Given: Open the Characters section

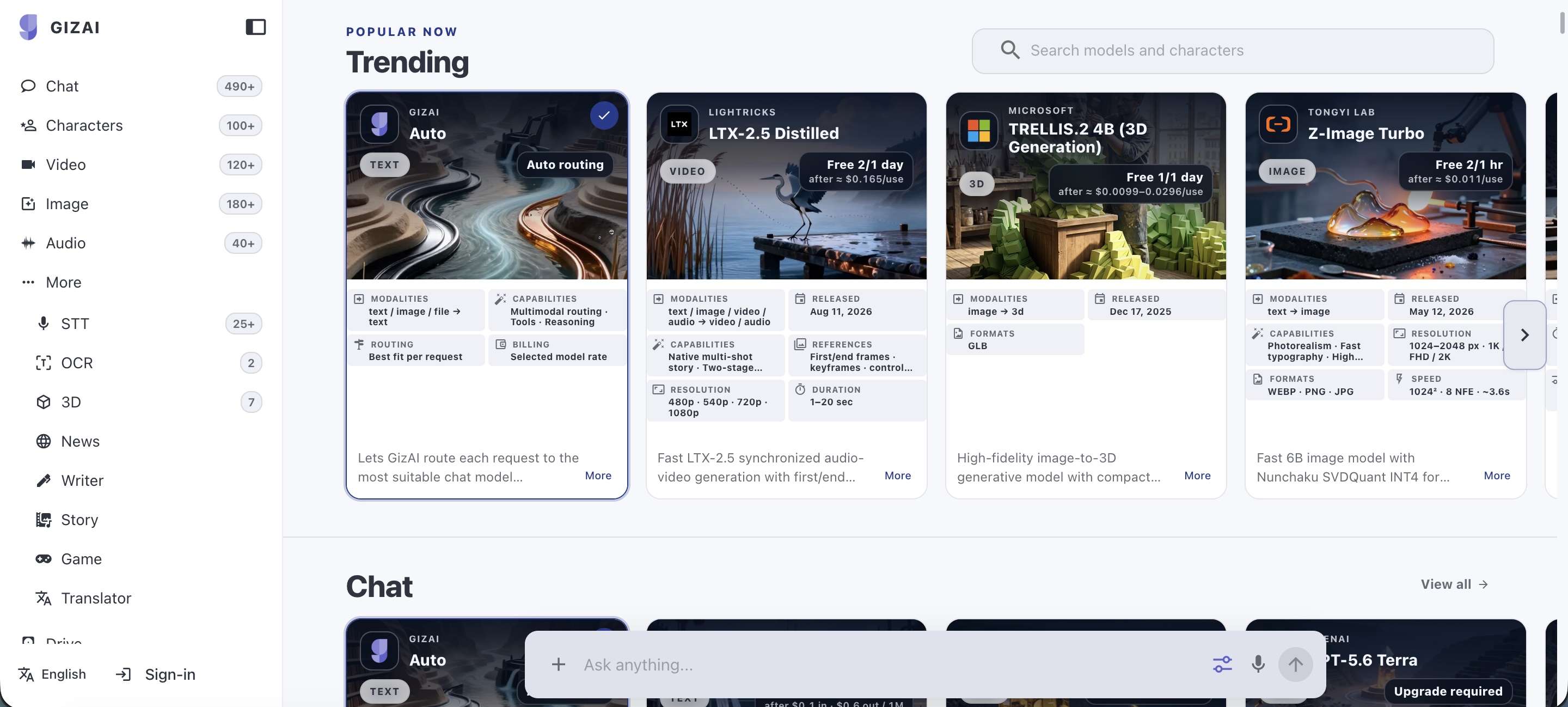Looking at the screenshot, I should click(x=141, y=125).
